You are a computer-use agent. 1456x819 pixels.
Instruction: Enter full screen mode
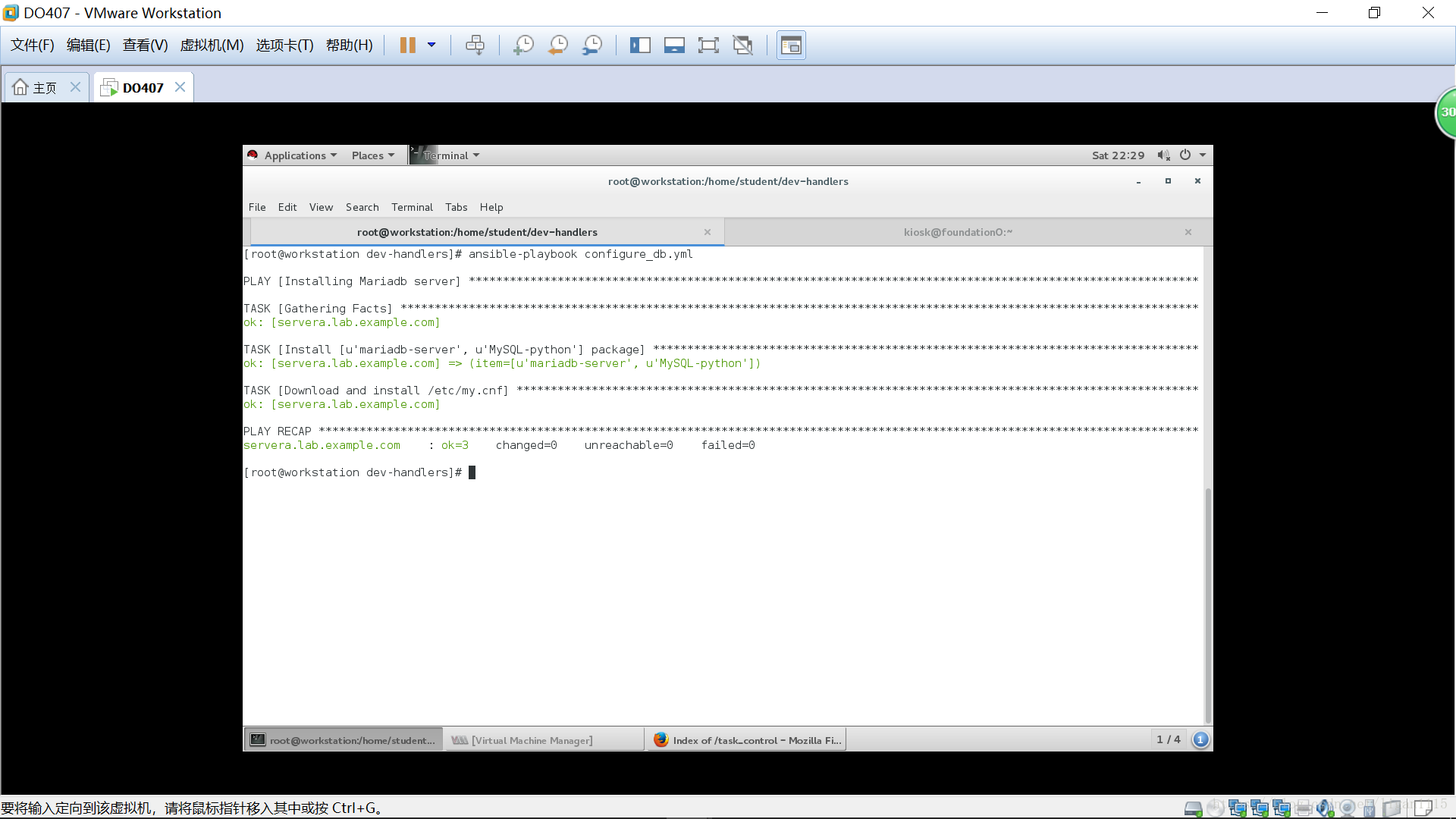point(708,45)
